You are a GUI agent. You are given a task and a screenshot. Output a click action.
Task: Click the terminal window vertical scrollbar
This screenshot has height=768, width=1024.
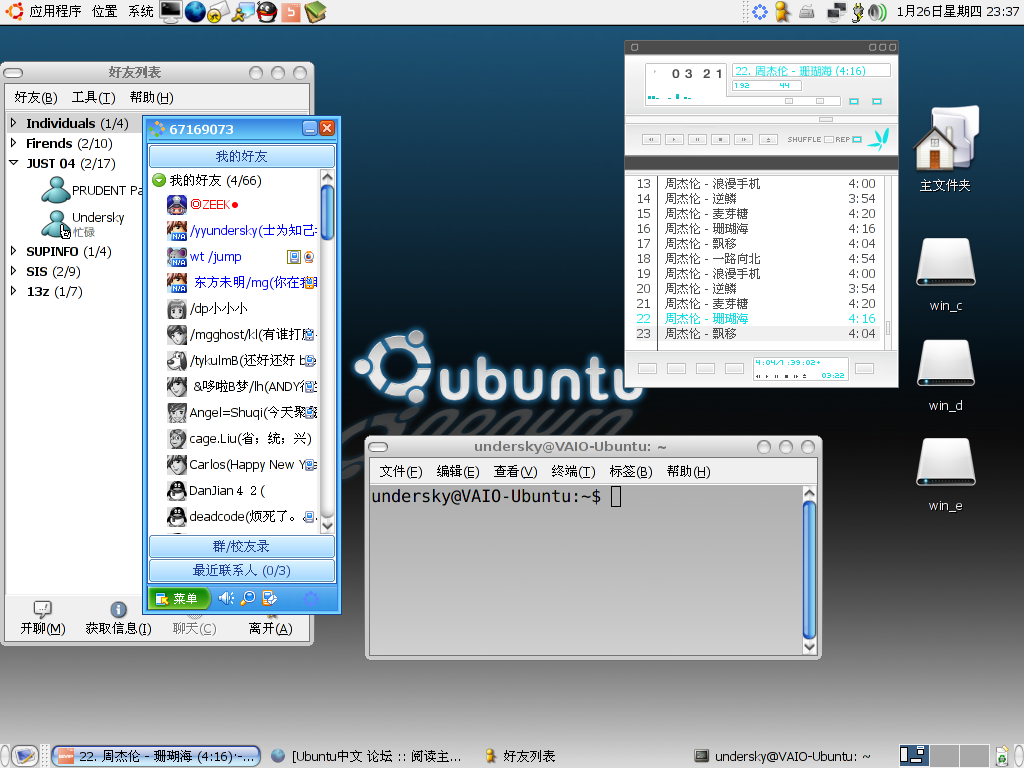[x=809, y=570]
